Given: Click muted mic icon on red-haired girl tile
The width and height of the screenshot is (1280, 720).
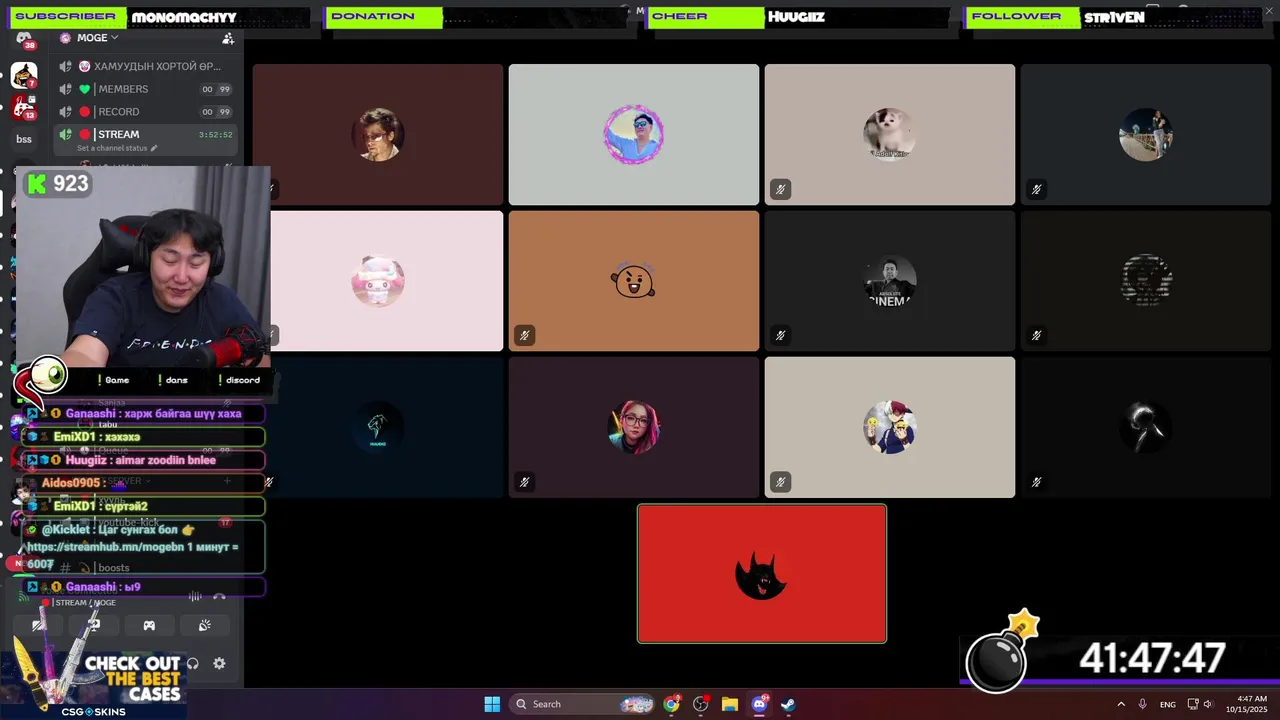Looking at the screenshot, I should point(524,481).
